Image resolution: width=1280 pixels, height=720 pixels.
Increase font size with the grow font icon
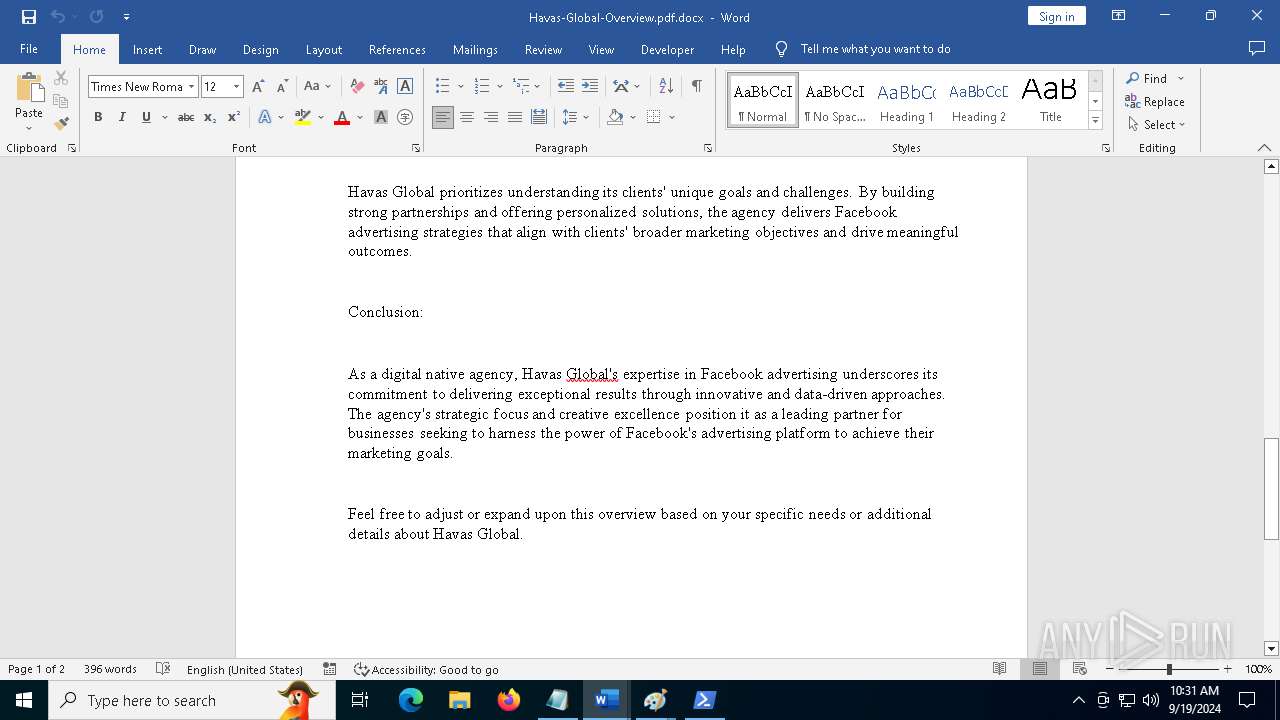(258, 87)
